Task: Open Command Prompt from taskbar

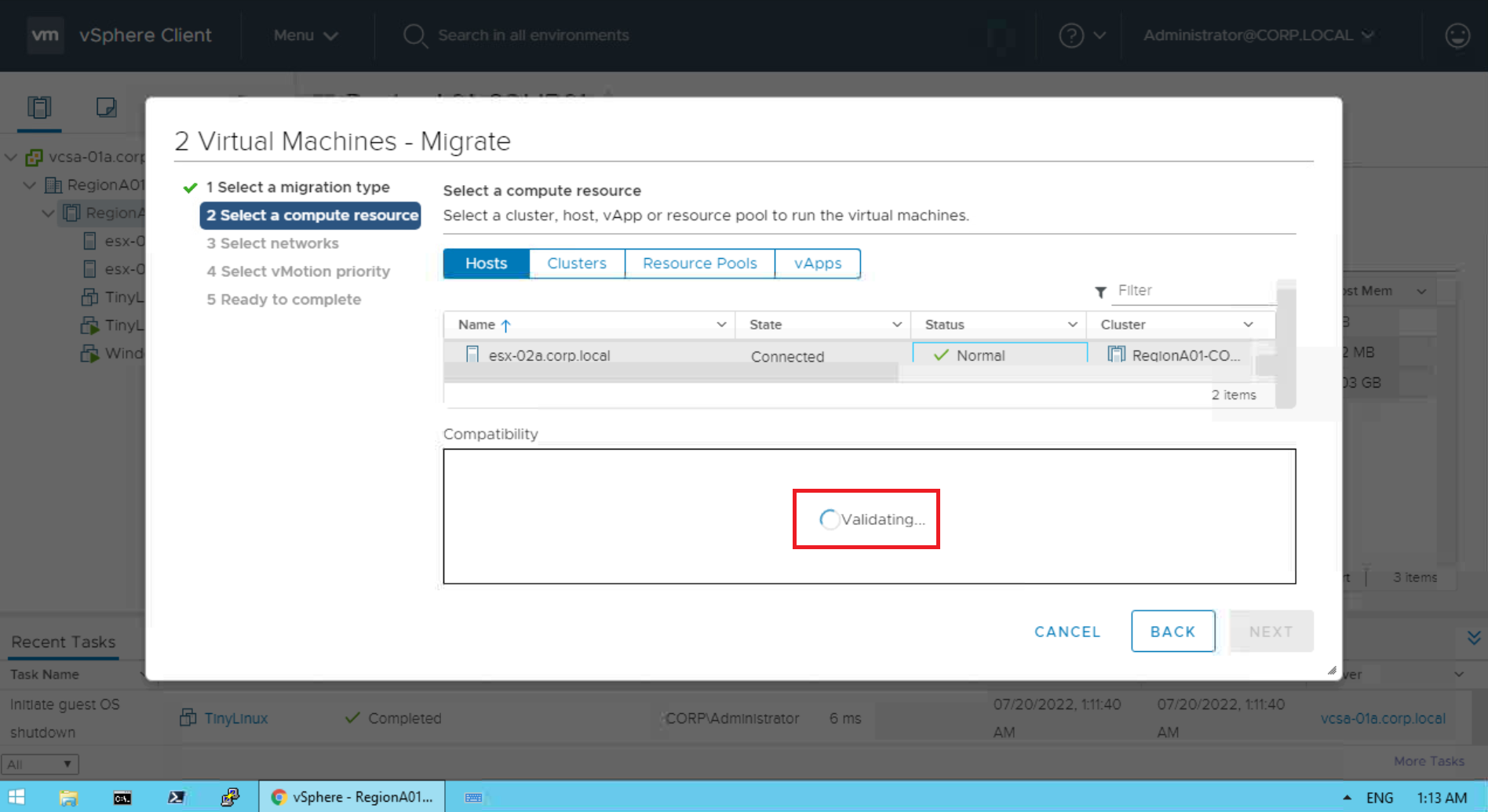Action: click(122, 797)
